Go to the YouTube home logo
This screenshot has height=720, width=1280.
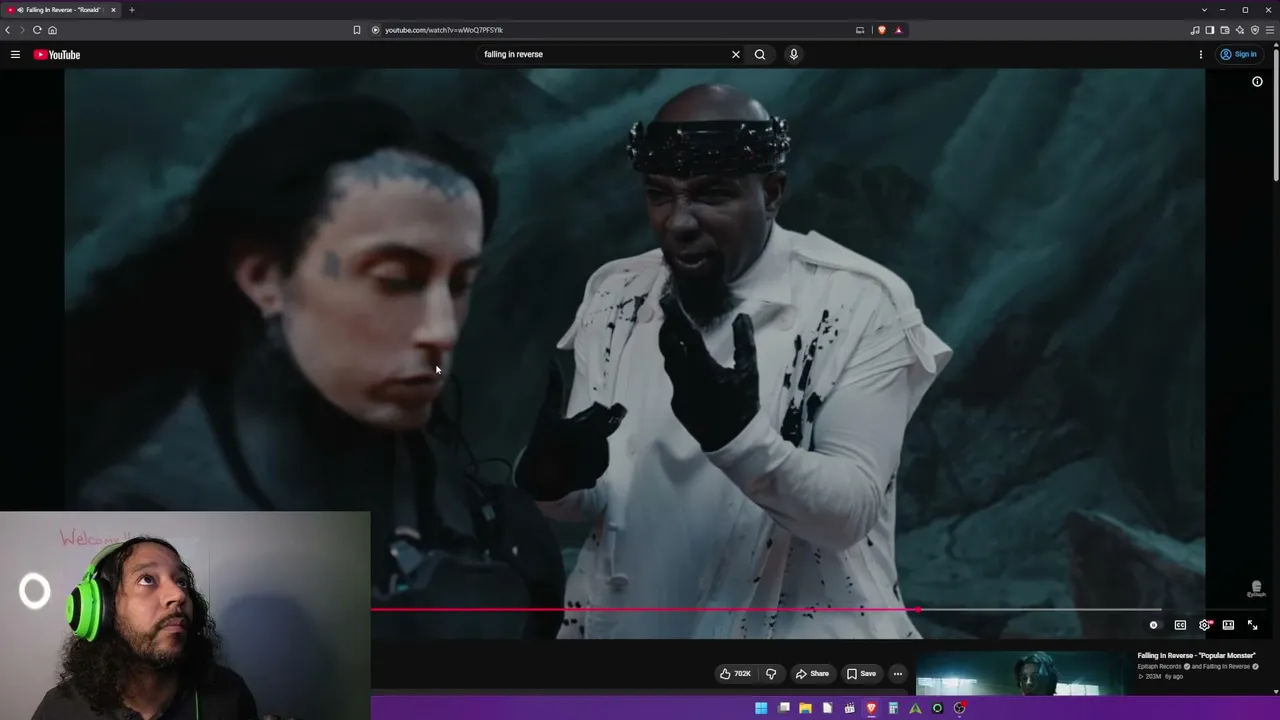coord(57,54)
